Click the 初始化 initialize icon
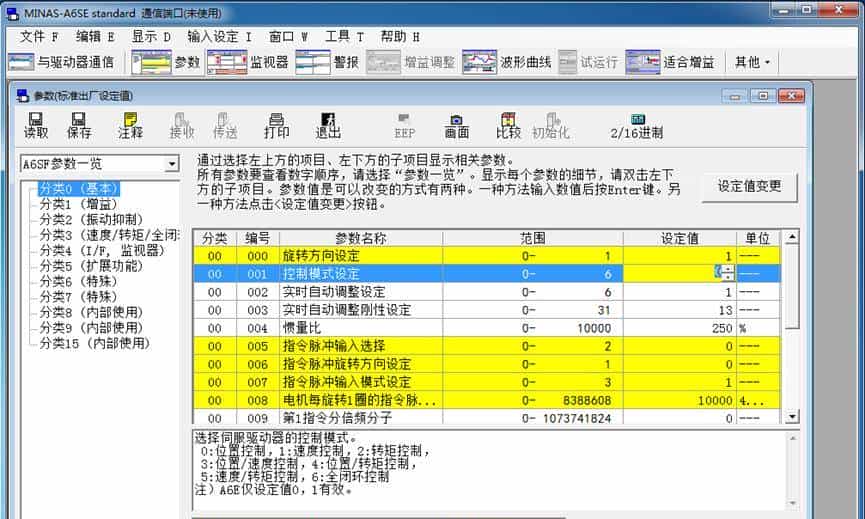This screenshot has height=519, width=865. [x=551, y=126]
